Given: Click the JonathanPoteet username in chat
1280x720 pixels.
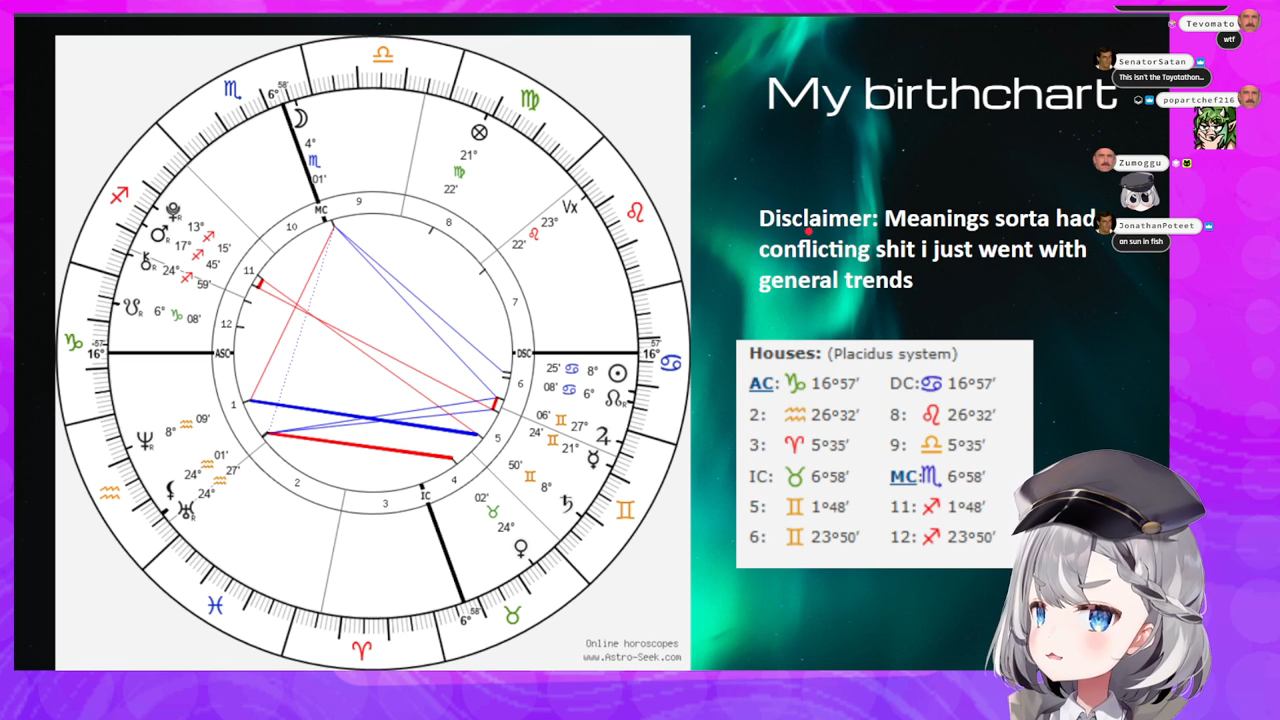Looking at the screenshot, I should pyautogui.click(x=1155, y=226).
